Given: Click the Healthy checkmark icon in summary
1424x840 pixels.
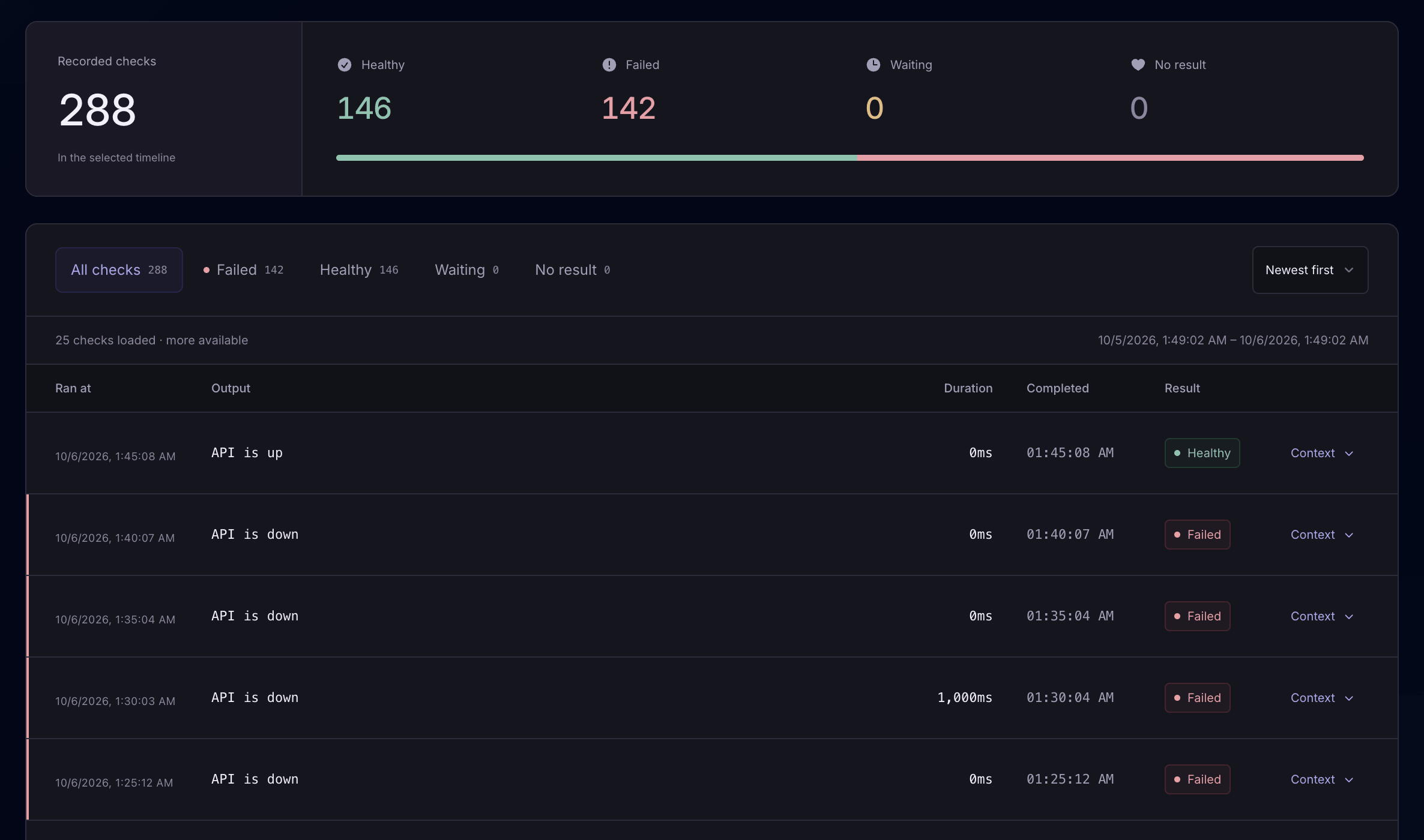Looking at the screenshot, I should pos(345,65).
